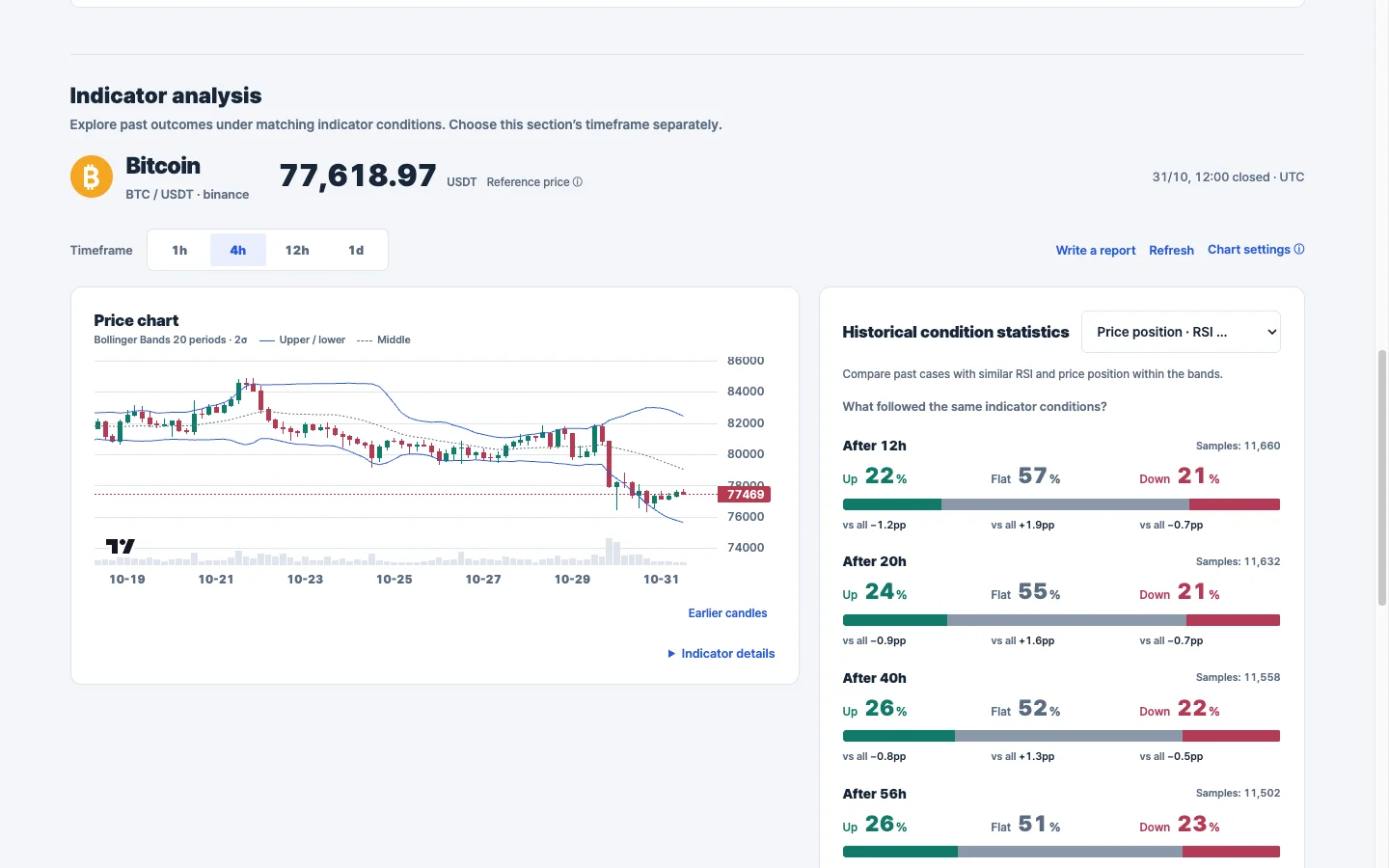The width and height of the screenshot is (1389, 868).
Task: Click the Refresh link
Action: tap(1171, 250)
